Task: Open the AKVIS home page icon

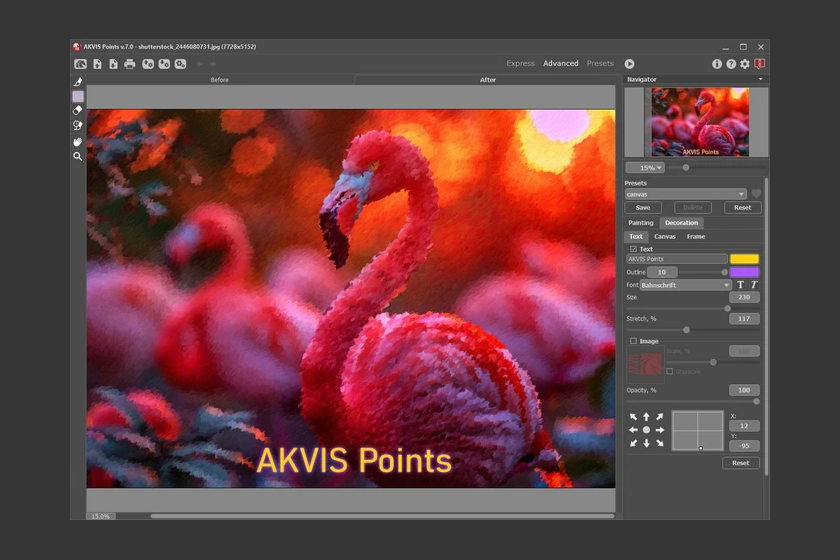Action: pyautogui.click(x=80, y=64)
